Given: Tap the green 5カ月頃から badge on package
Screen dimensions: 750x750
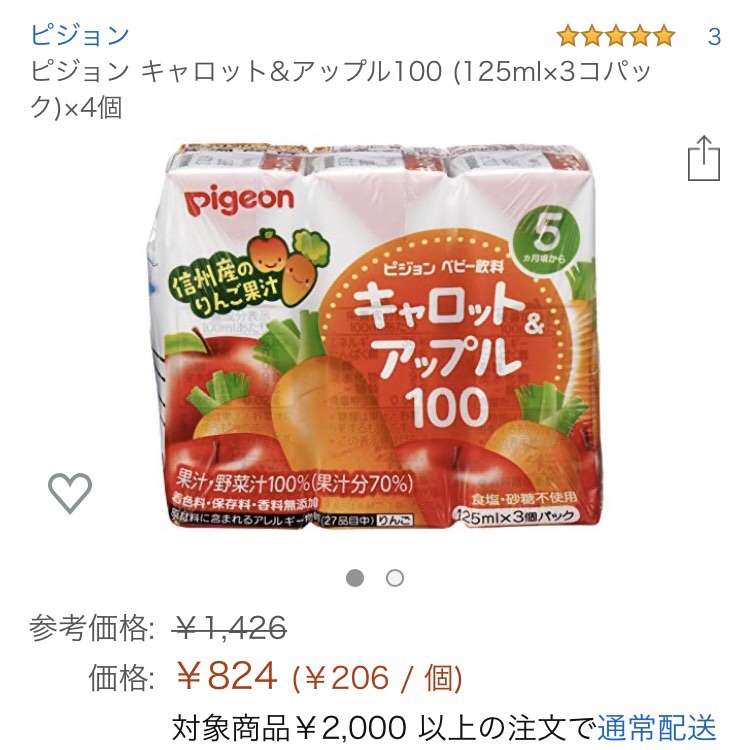Looking at the screenshot, I should (546, 239).
